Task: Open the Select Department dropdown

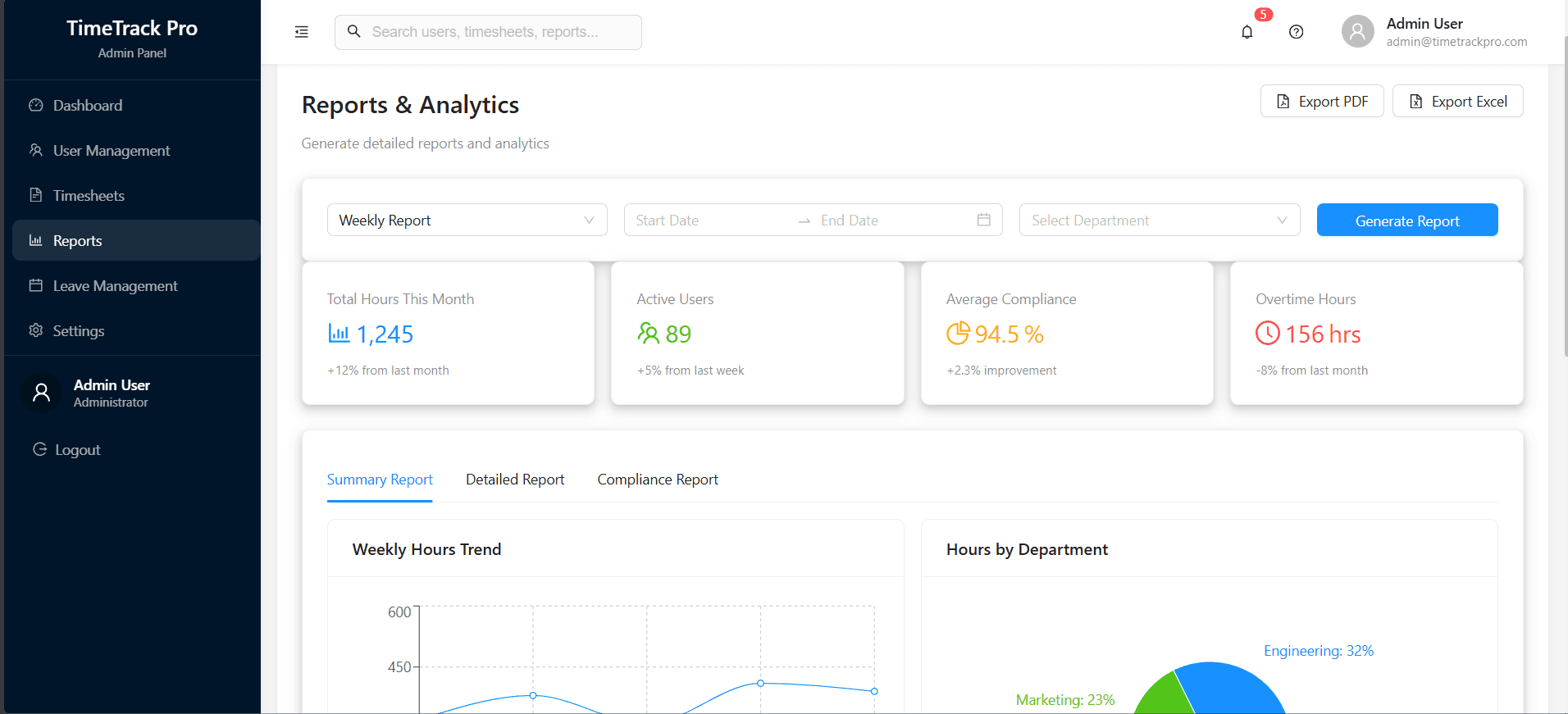Action: click(1160, 220)
